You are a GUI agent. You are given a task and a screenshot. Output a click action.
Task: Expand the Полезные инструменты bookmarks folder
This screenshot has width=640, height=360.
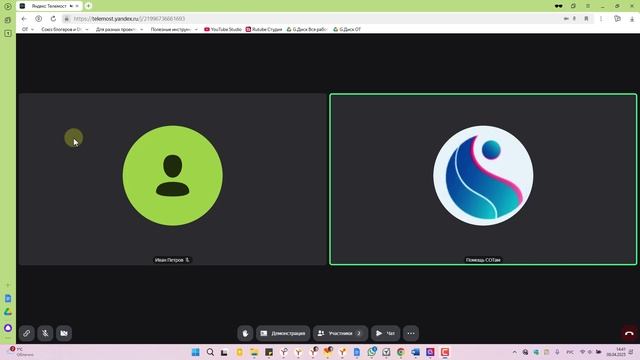(x=174, y=29)
